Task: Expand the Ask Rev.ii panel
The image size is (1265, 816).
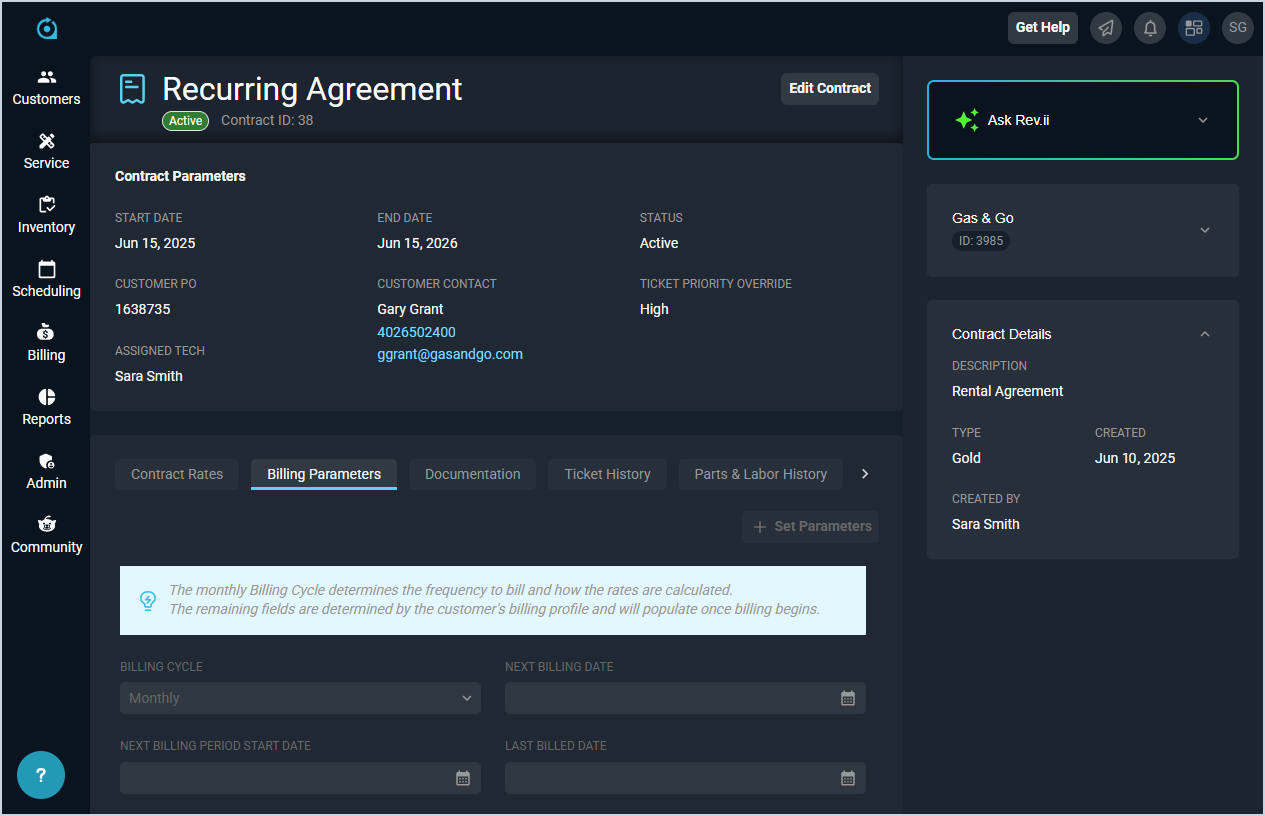Action: (x=1203, y=120)
